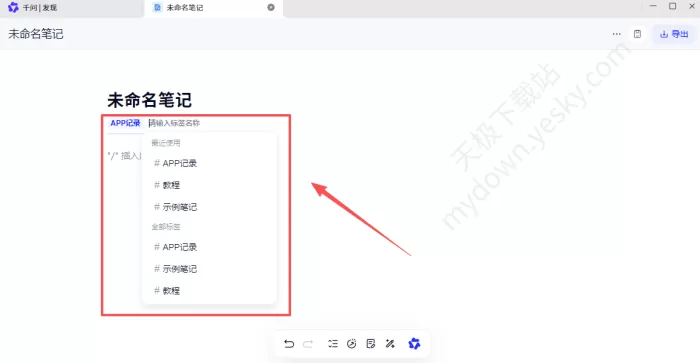
Task: Select the 未命名笔记 document tab
Action: tap(213, 8)
